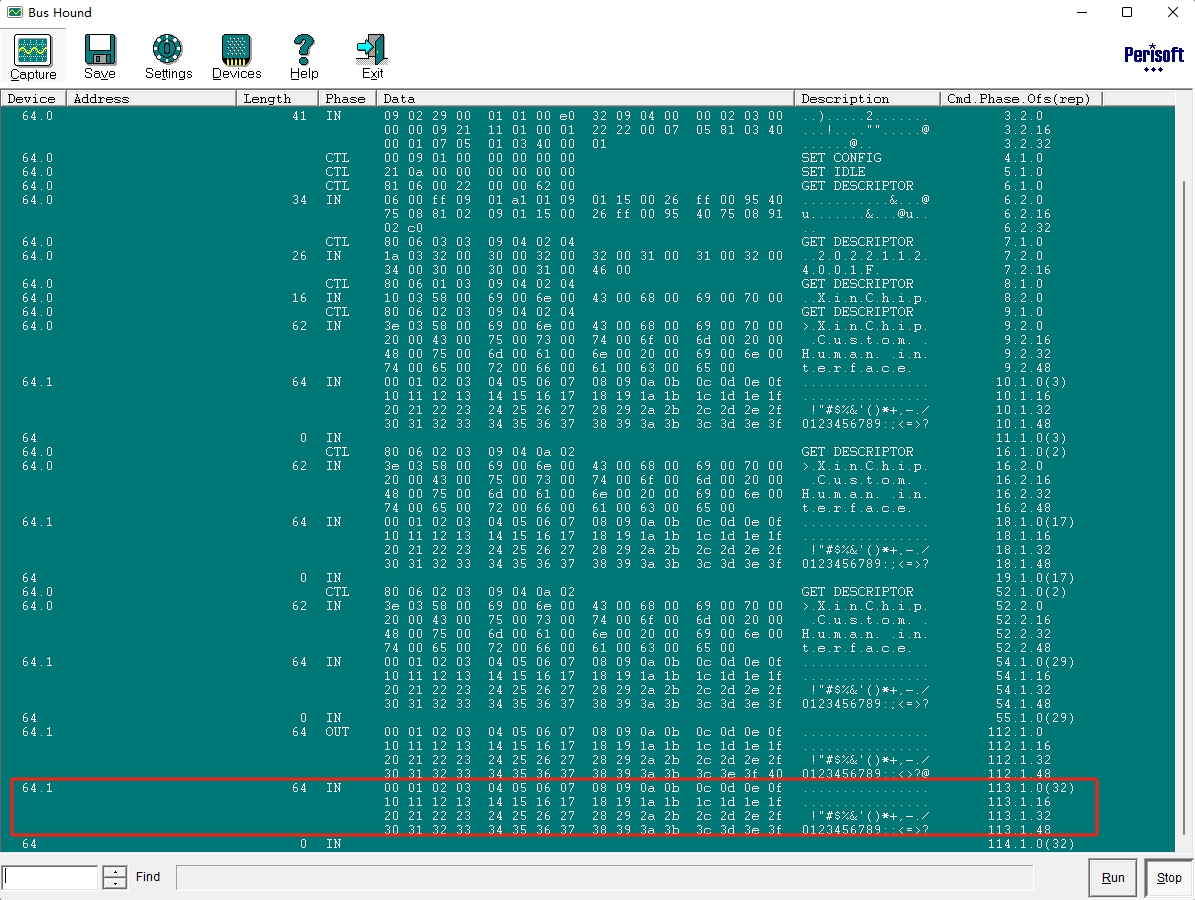The width and height of the screenshot is (1195, 900).
Task: Select row with command 52.2.0
Action: (587, 606)
